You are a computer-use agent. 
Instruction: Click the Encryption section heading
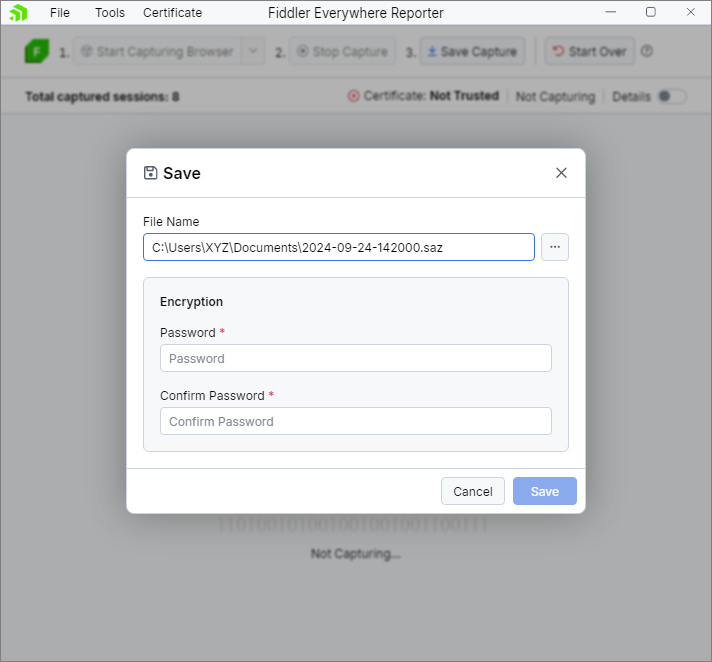pos(191,302)
